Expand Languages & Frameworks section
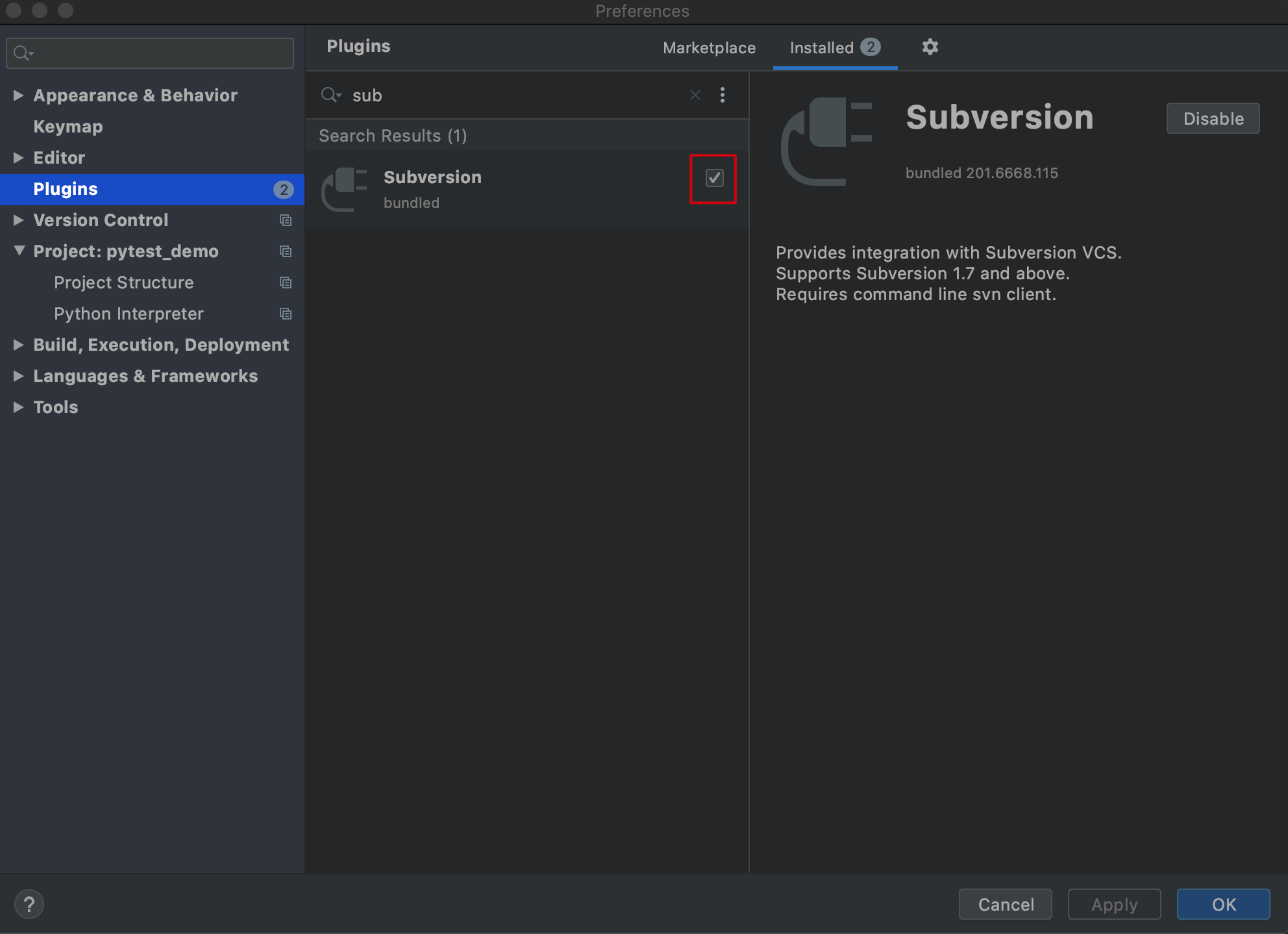The width and height of the screenshot is (1288, 934). [18, 376]
